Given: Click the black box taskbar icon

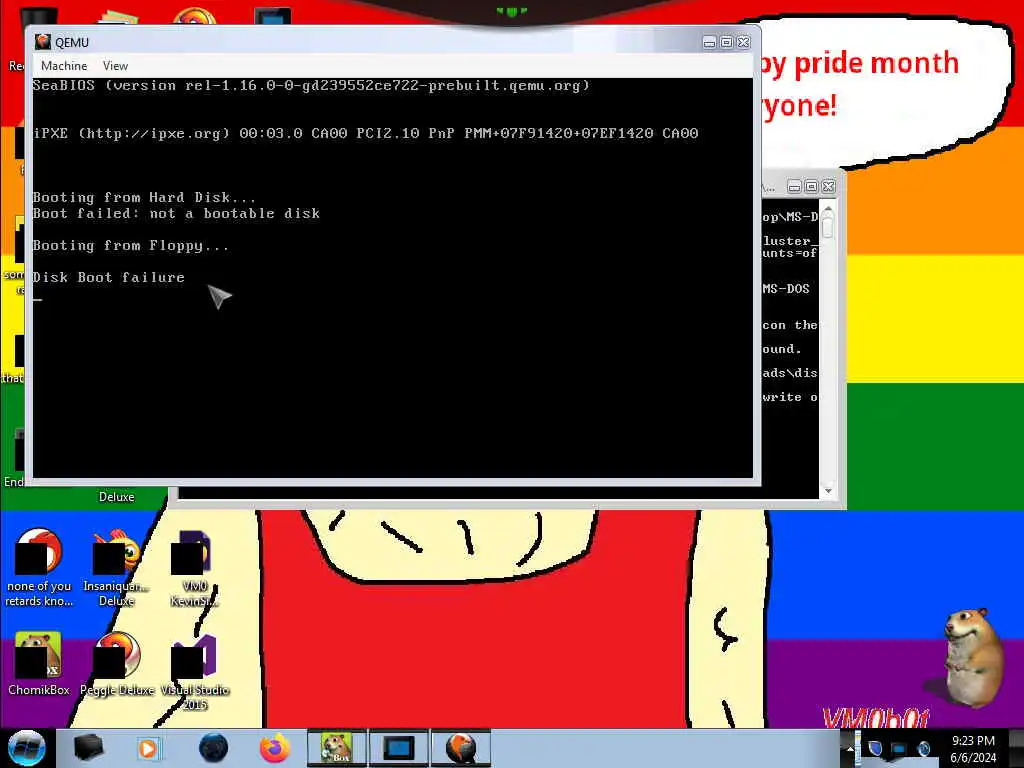Looking at the screenshot, I should tap(88, 748).
